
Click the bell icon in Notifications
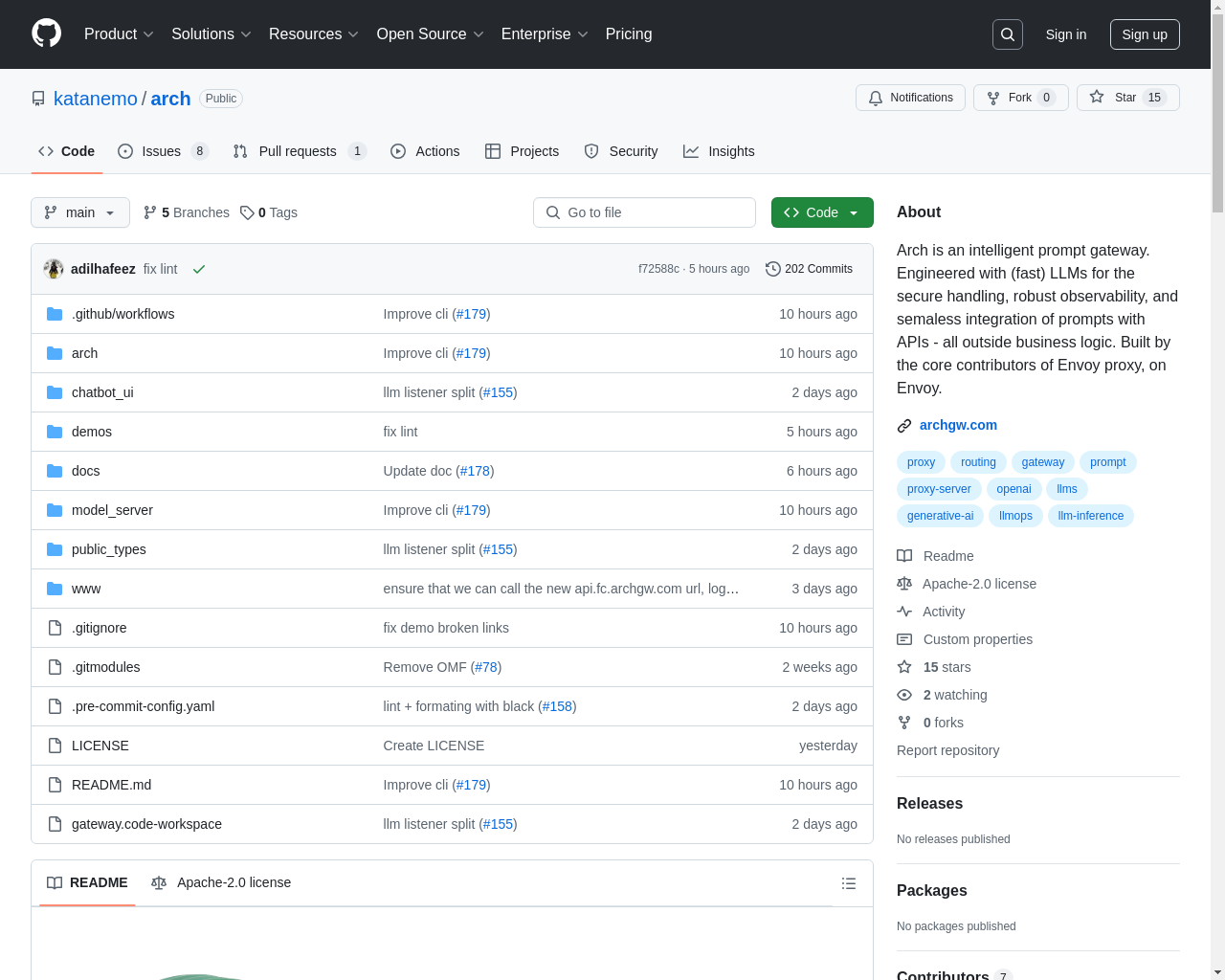tap(876, 98)
